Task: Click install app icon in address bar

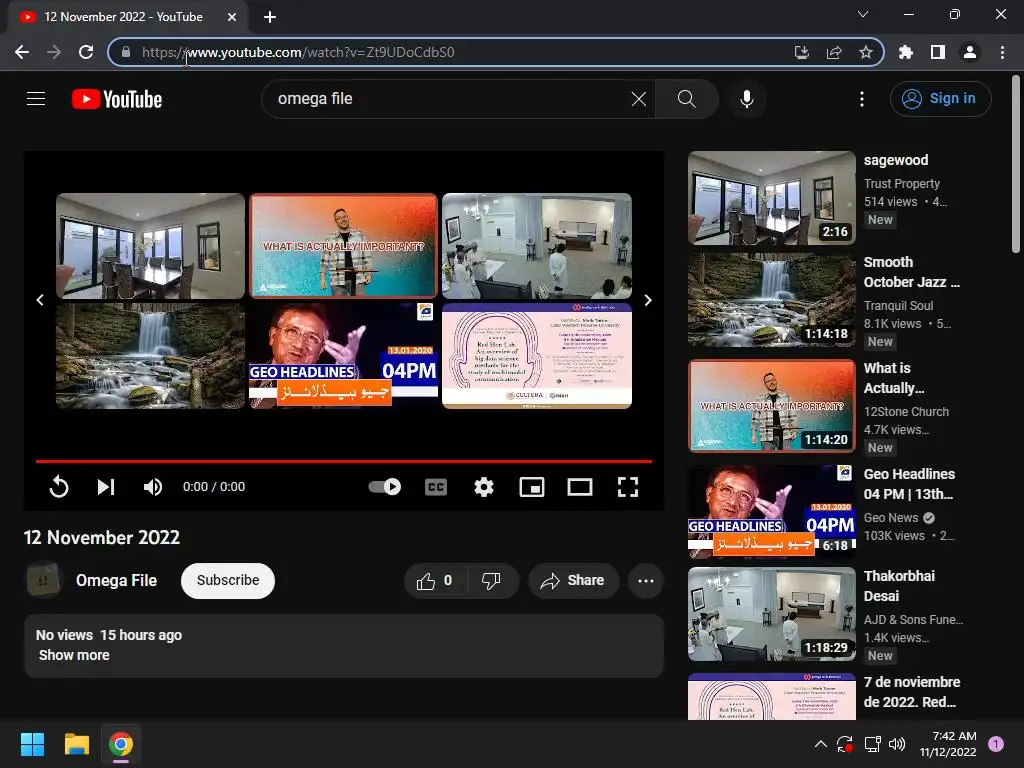Action: click(801, 52)
